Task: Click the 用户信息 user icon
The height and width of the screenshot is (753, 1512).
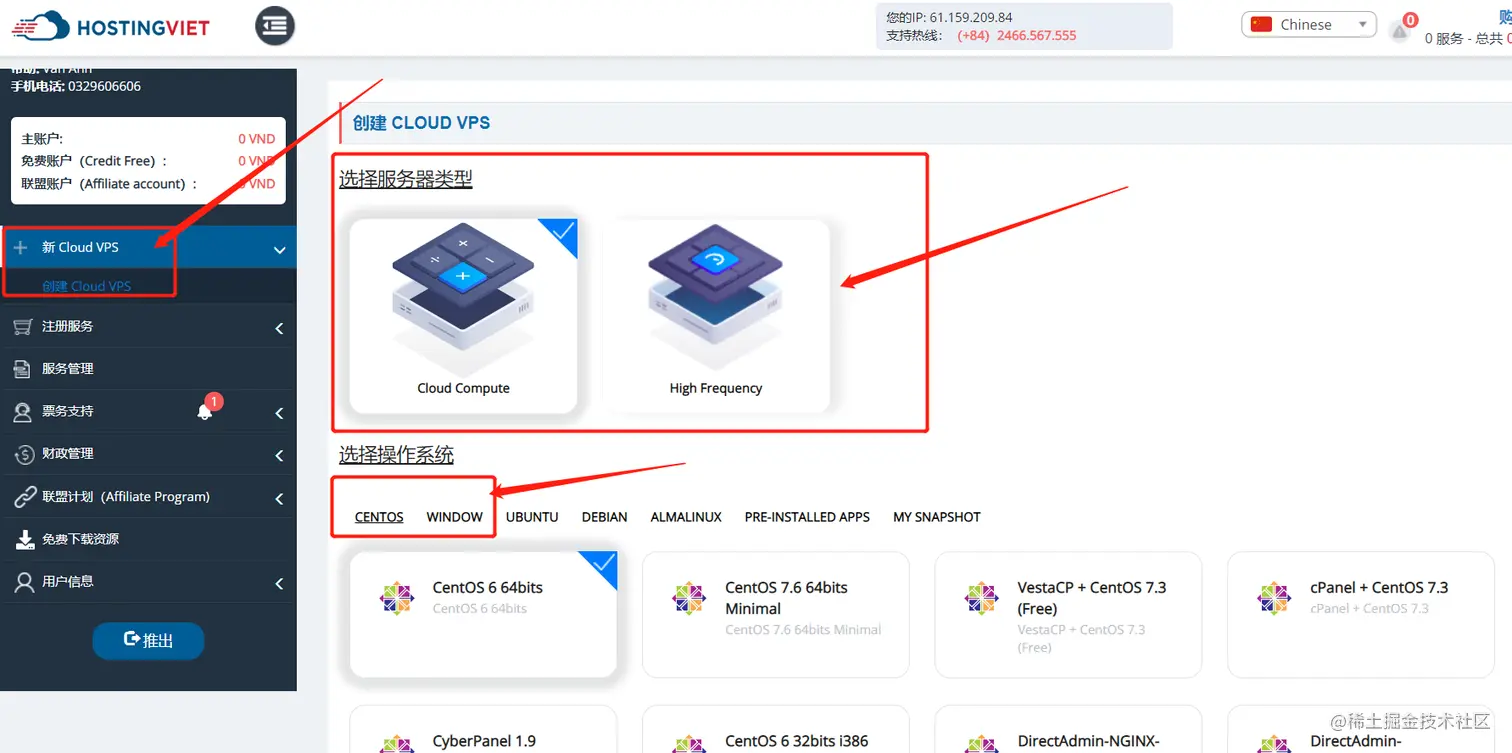Action: (24, 582)
